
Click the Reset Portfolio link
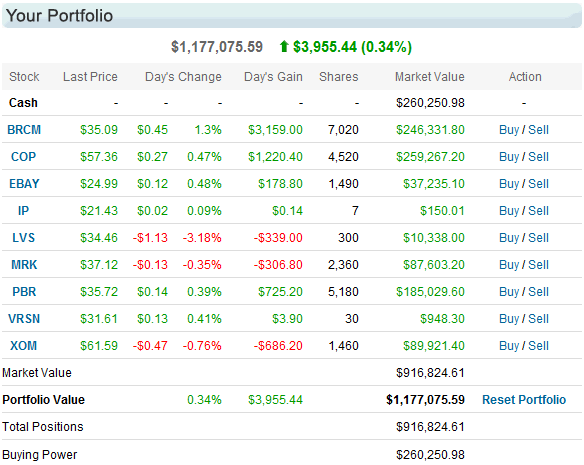pos(524,400)
